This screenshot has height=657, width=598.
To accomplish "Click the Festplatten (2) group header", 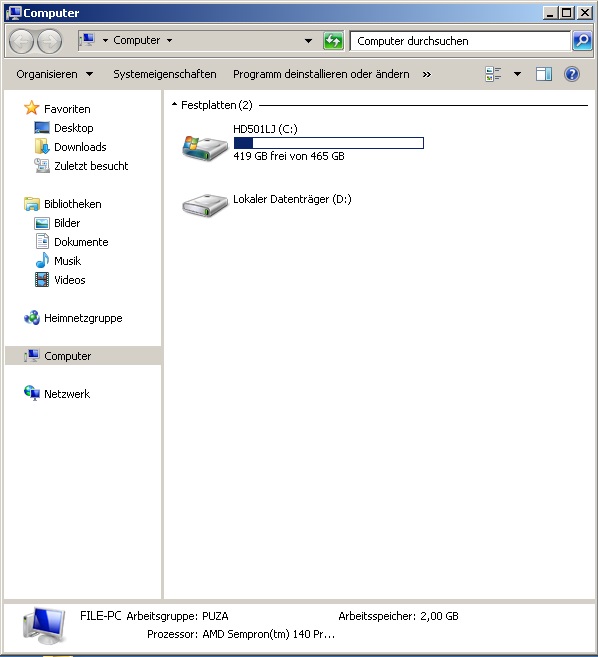I will (x=217, y=105).
